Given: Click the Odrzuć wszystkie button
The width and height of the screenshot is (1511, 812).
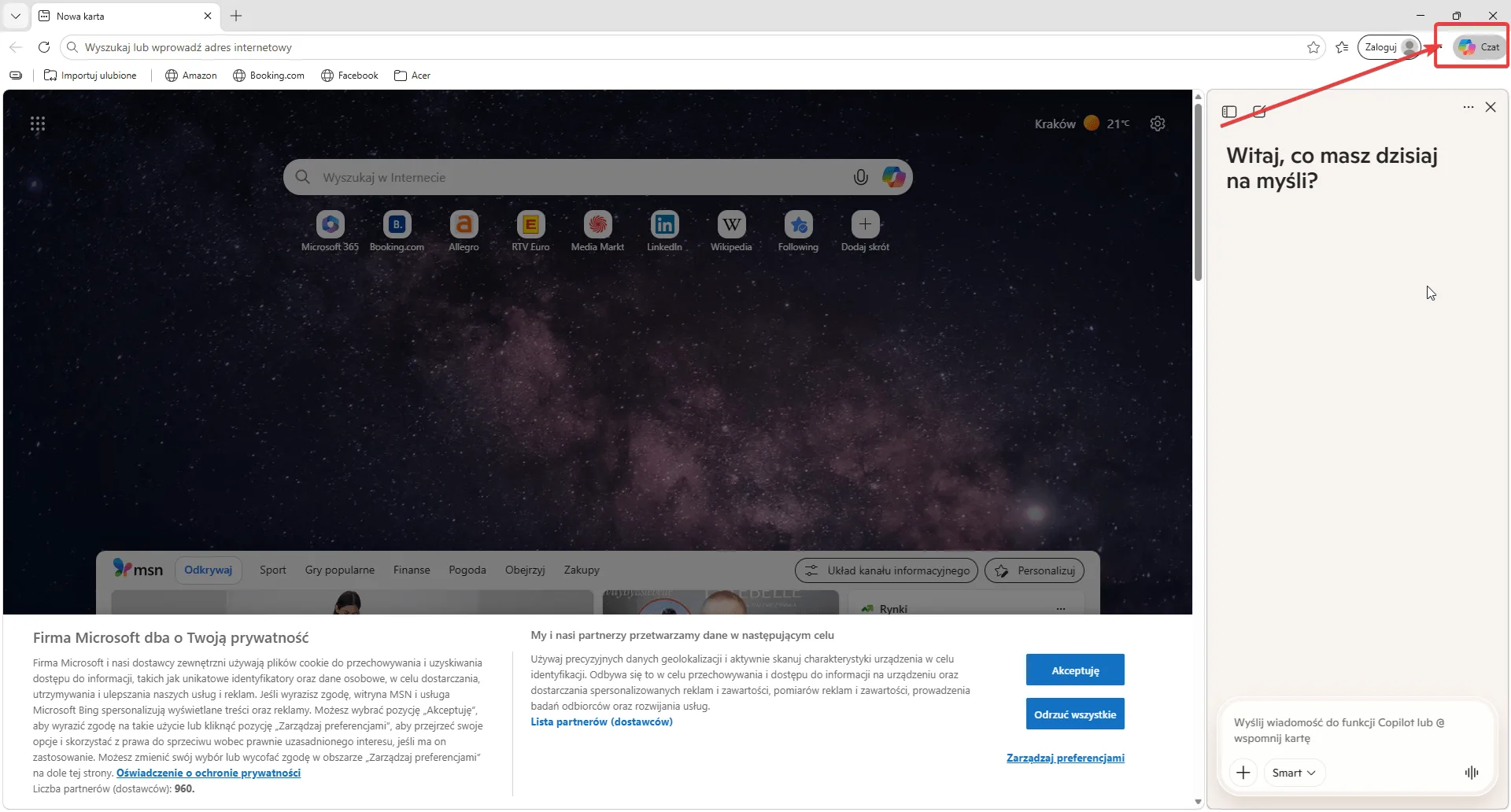Looking at the screenshot, I should (x=1075, y=714).
